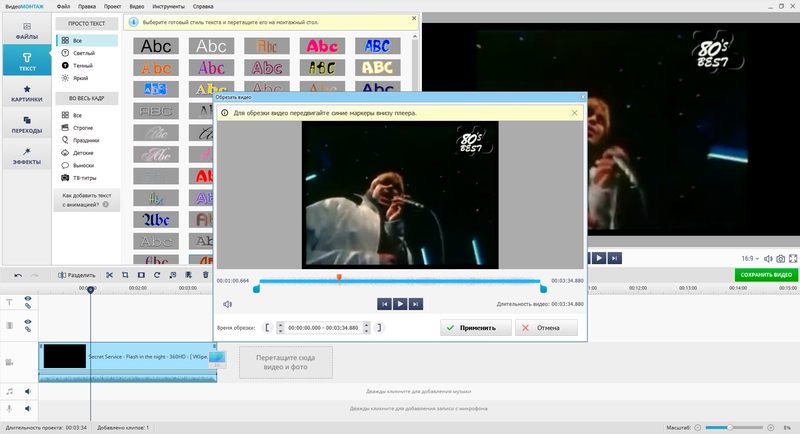800x434 pixels.
Task: Click the left blue trim marker
Action: [x=256, y=289]
